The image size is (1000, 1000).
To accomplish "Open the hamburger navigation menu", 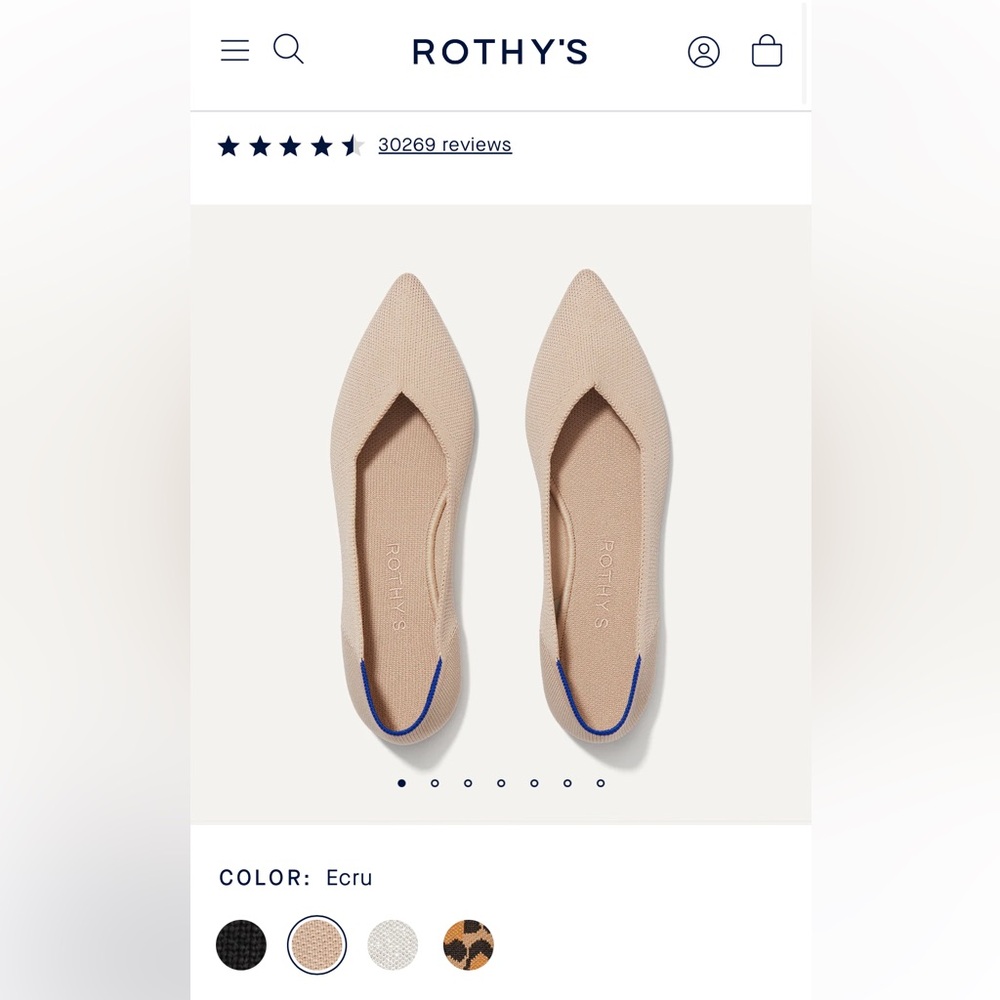I will [235, 49].
